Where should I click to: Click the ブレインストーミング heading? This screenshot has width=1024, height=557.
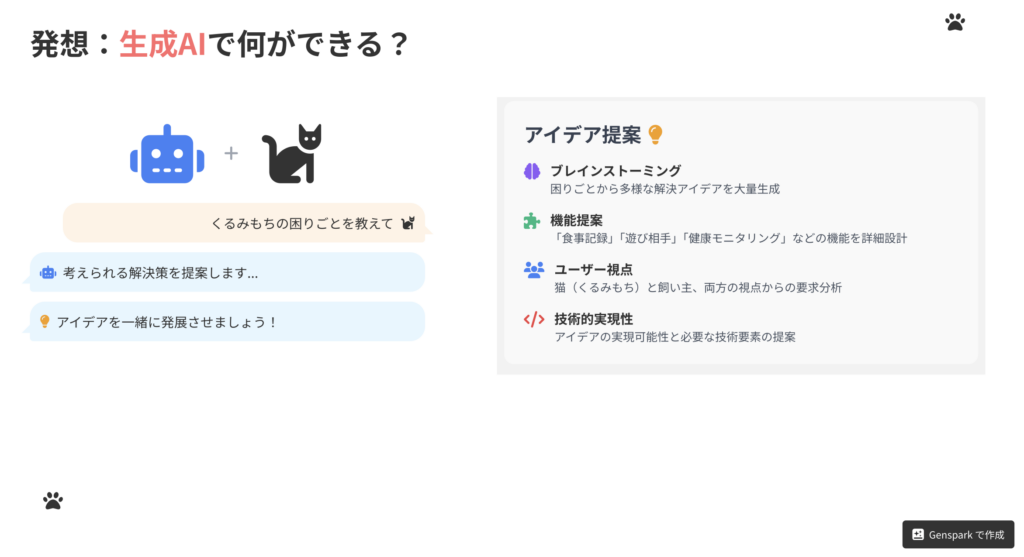tap(616, 171)
